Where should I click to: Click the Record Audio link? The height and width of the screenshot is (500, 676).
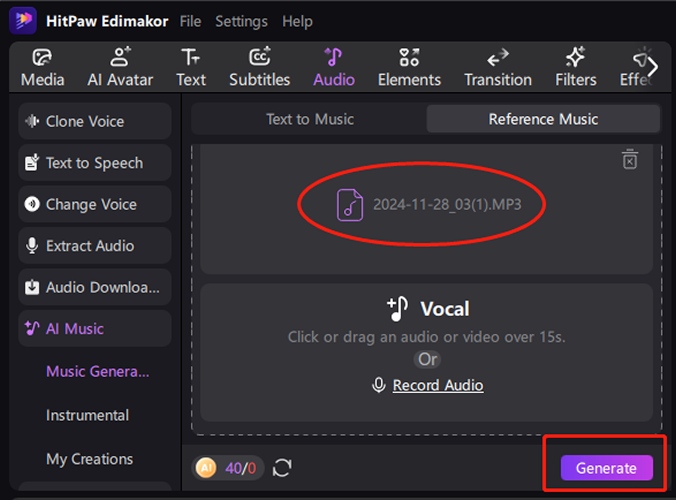(438, 385)
